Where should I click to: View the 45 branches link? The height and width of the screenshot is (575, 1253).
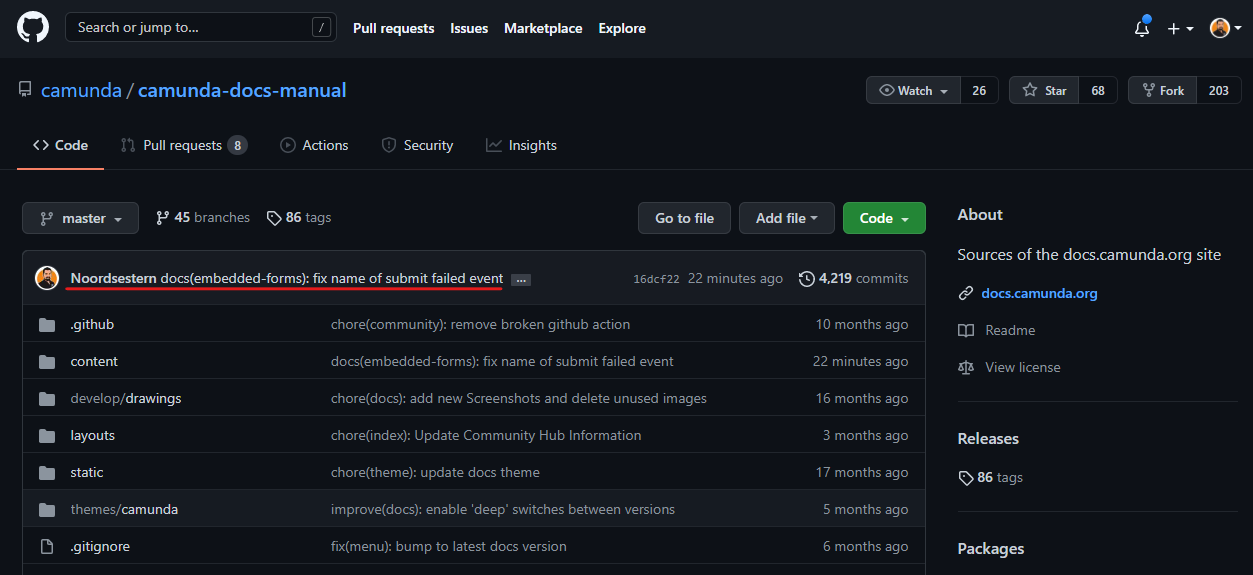tap(203, 217)
